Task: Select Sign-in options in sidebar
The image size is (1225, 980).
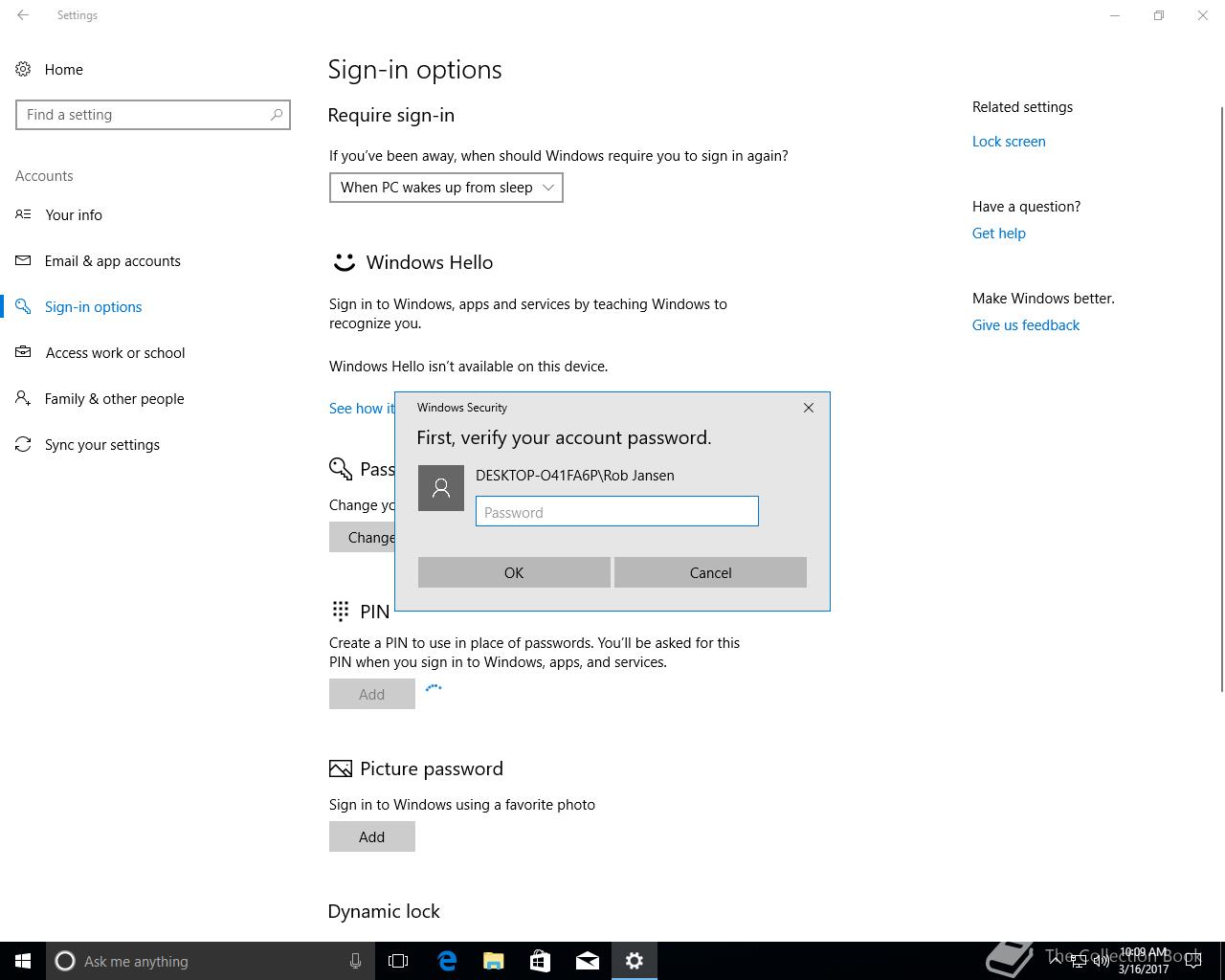Action: 93,306
